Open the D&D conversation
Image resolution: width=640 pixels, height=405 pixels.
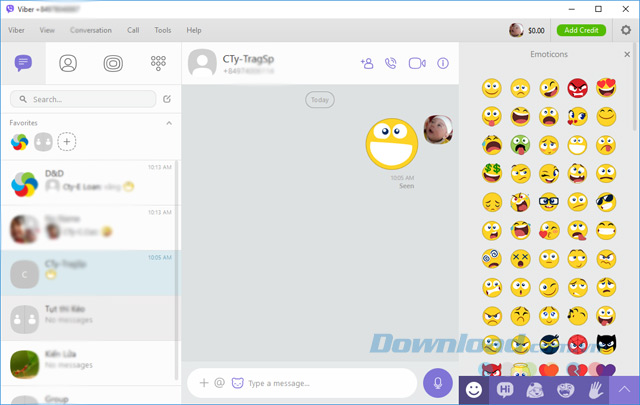[x=90, y=182]
